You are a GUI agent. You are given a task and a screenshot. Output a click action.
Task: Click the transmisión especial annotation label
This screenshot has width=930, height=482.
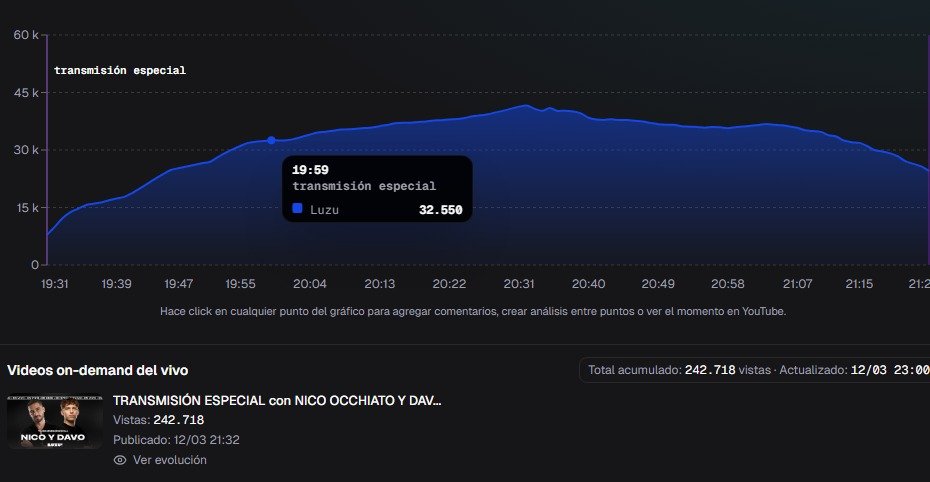click(120, 71)
